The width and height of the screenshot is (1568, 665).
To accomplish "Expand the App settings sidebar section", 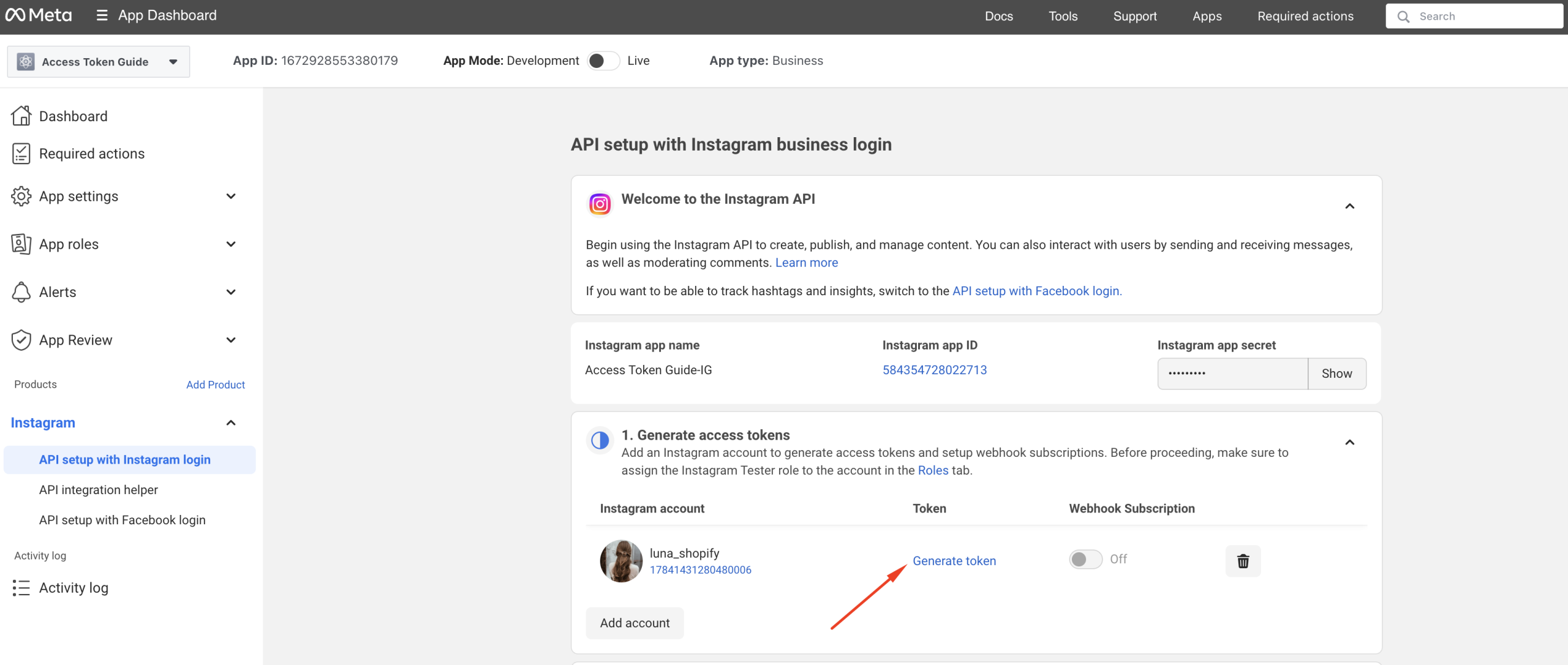I will (x=231, y=197).
